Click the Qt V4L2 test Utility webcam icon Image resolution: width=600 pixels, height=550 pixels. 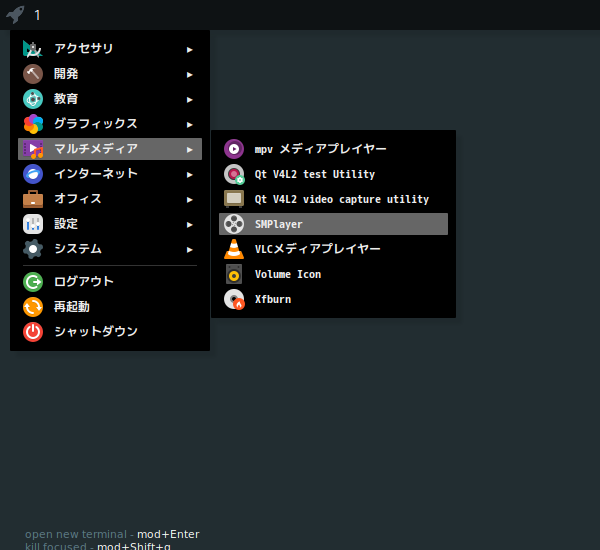click(234, 174)
